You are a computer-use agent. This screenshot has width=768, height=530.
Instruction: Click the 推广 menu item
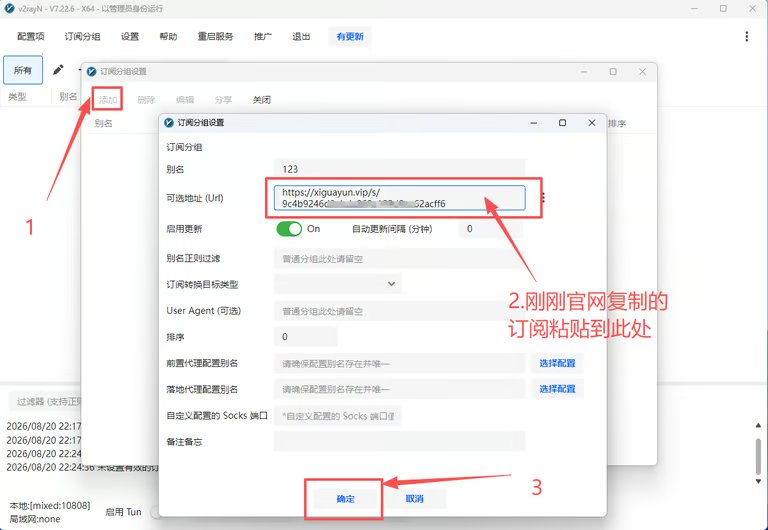pyautogui.click(x=263, y=36)
